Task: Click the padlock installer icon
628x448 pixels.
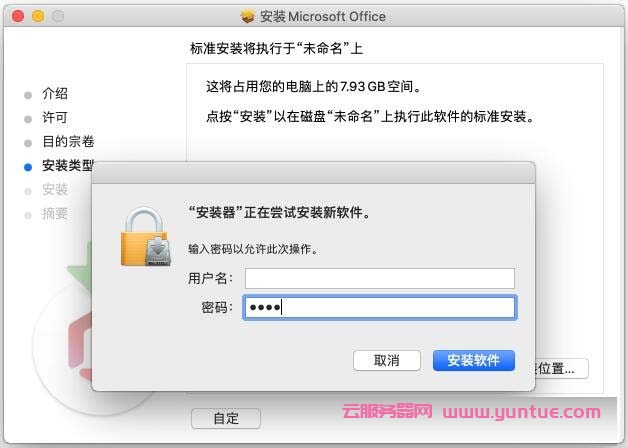Action: point(146,237)
